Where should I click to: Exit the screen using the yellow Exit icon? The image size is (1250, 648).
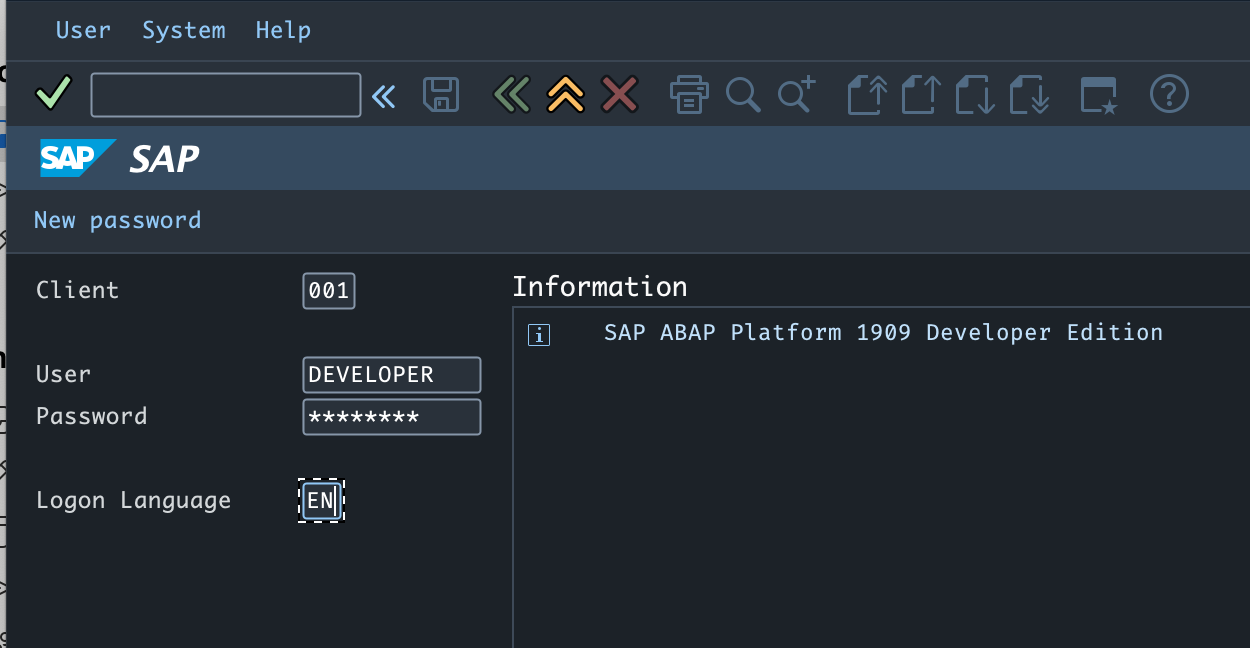(x=565, y=94)
